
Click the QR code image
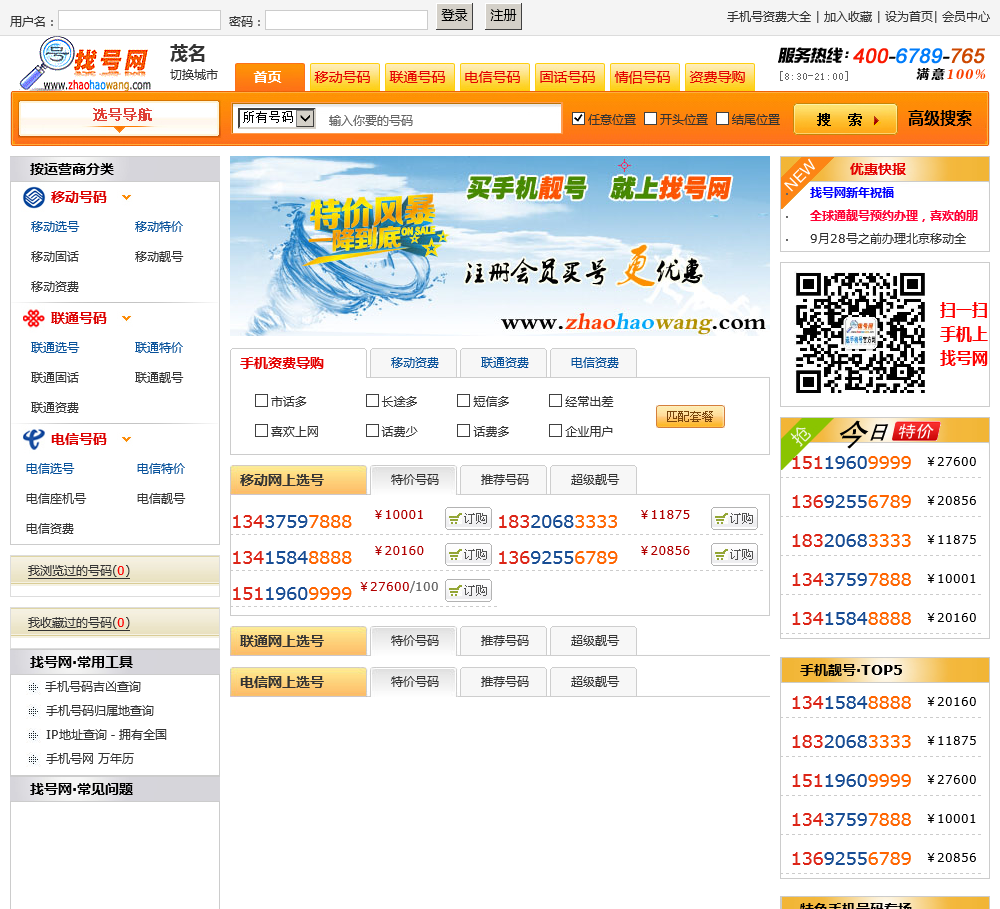click(x=860, y=332)
